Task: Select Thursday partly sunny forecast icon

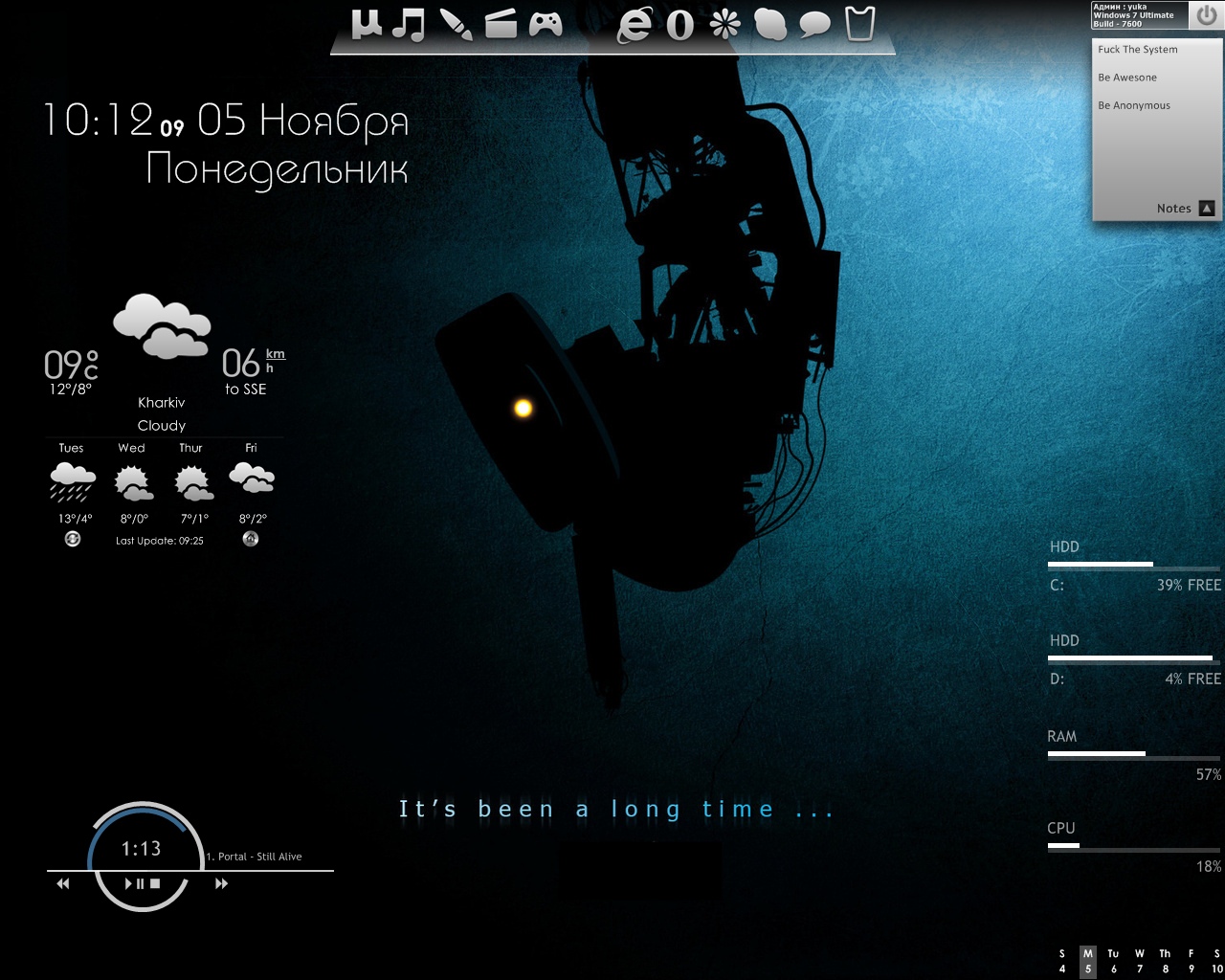Action: click(194, 483)
